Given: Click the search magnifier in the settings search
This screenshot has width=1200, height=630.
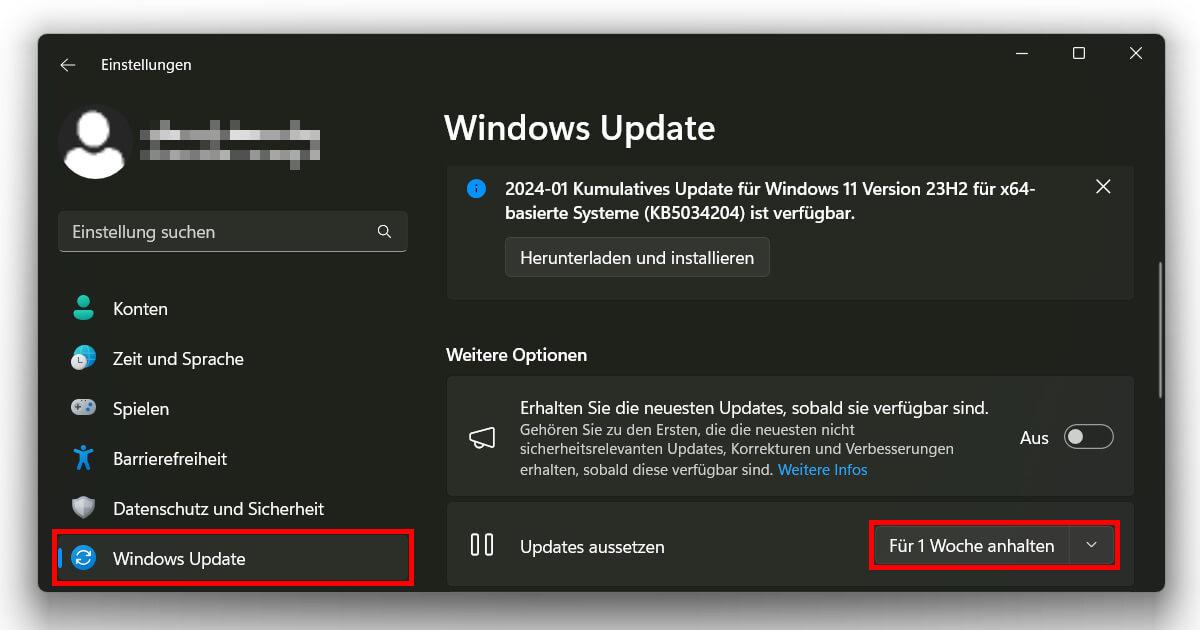Looking at the screenshot, I should coord(384,231).
